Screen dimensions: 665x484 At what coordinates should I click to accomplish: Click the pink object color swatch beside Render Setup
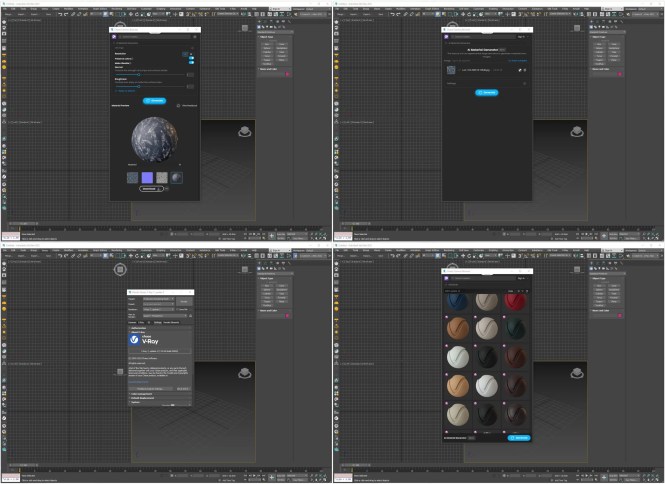(288, 316)
